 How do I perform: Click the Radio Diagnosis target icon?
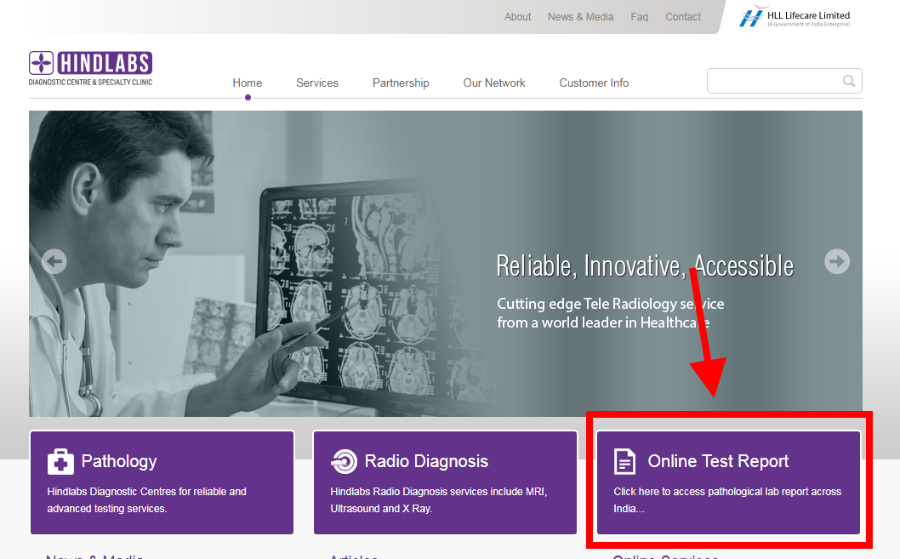pos(344,461)
